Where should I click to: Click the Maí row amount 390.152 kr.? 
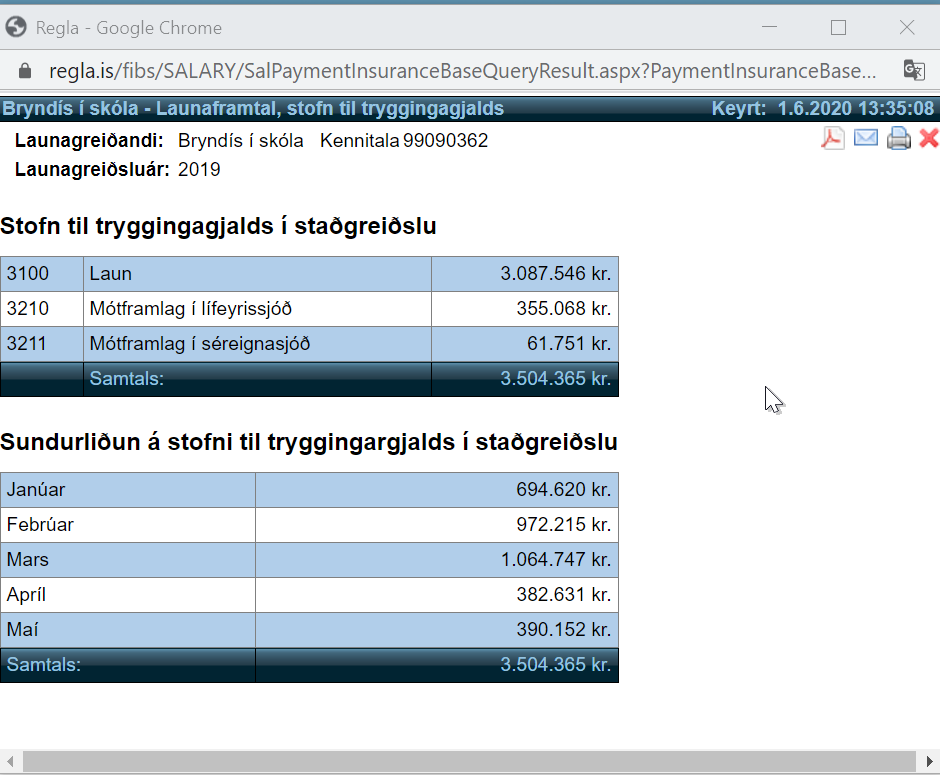(x=563, y=630)
